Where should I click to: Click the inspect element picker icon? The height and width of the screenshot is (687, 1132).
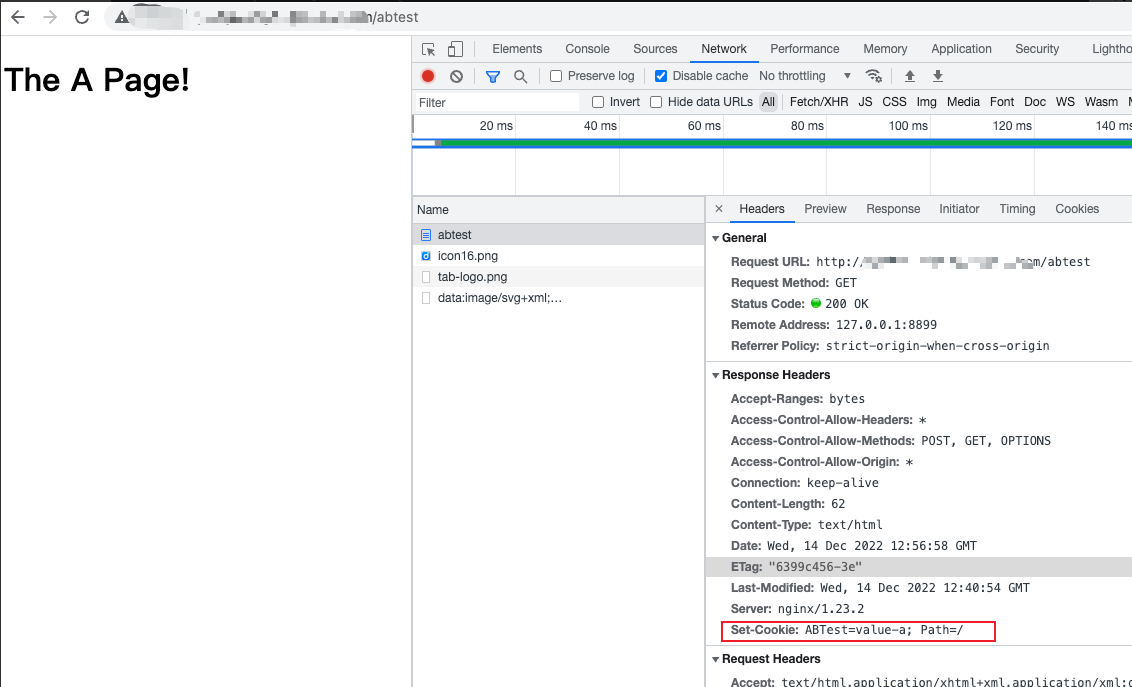(x=429, y=49)
